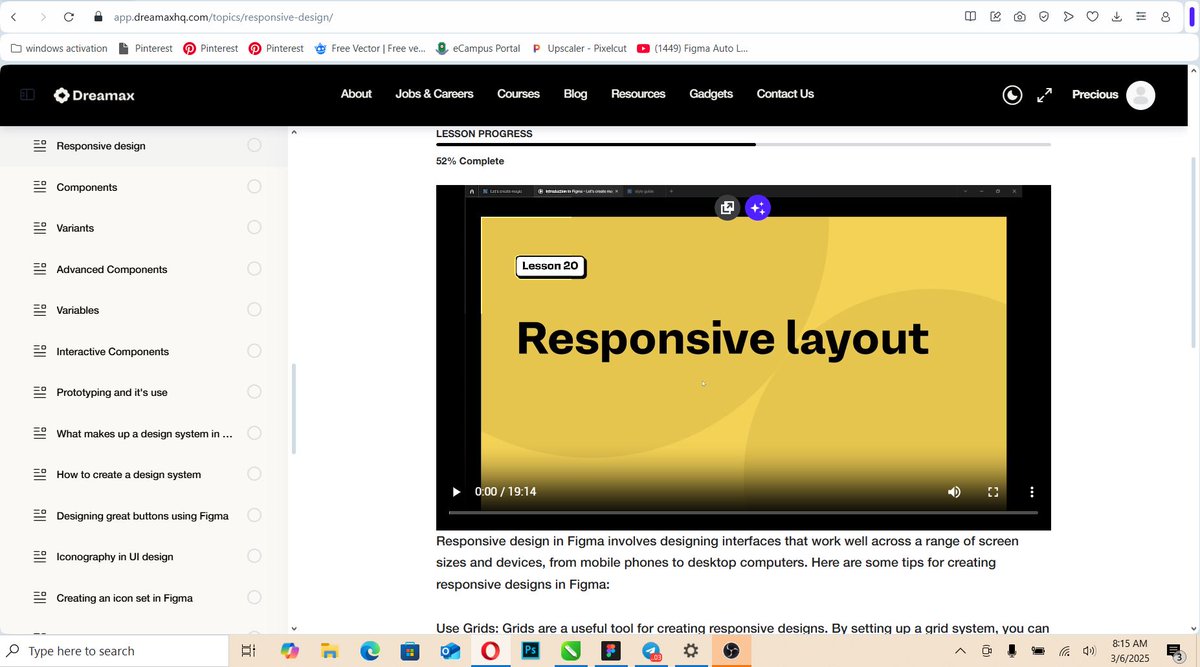Open Jobs & Careers page
Image resolution: width=1200 pixels, height=667 pixels.
pos(434,94)
